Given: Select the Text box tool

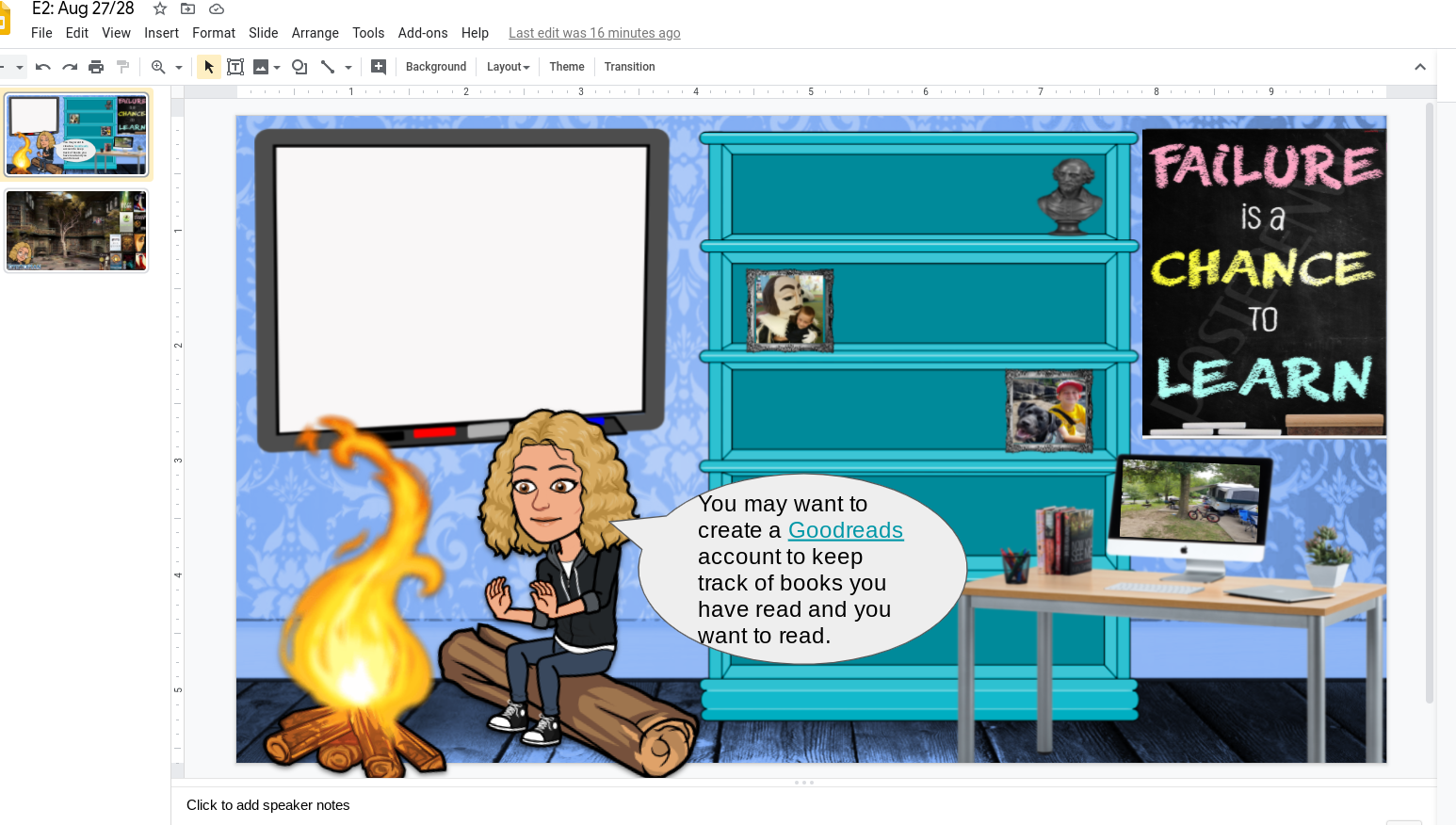Looking at the screenshot, I should [x=235, y=67].
